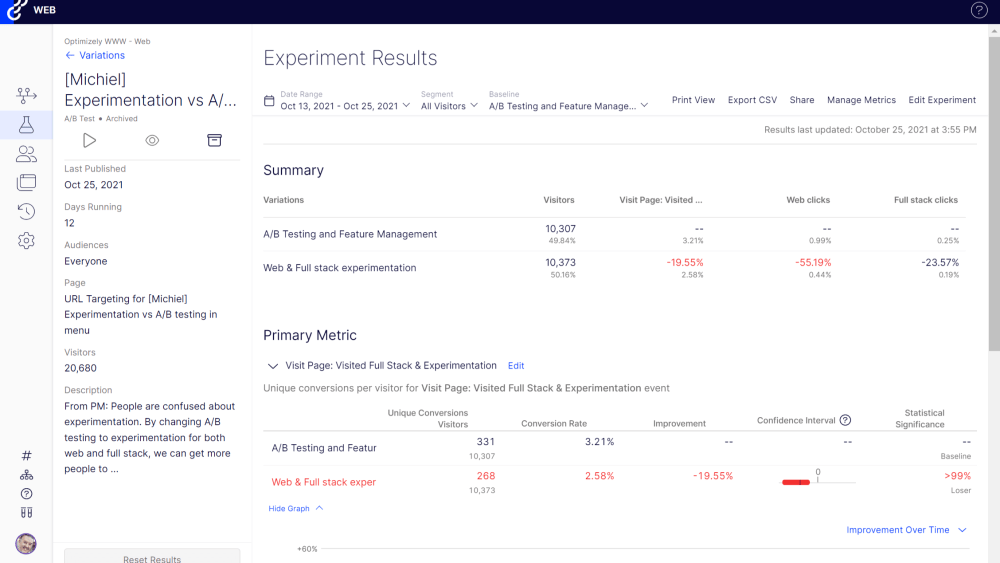Collapse the Visit Page primary metric chevron
The height and width of the screenshot is (563, 1000).
[x=273, y=366]
